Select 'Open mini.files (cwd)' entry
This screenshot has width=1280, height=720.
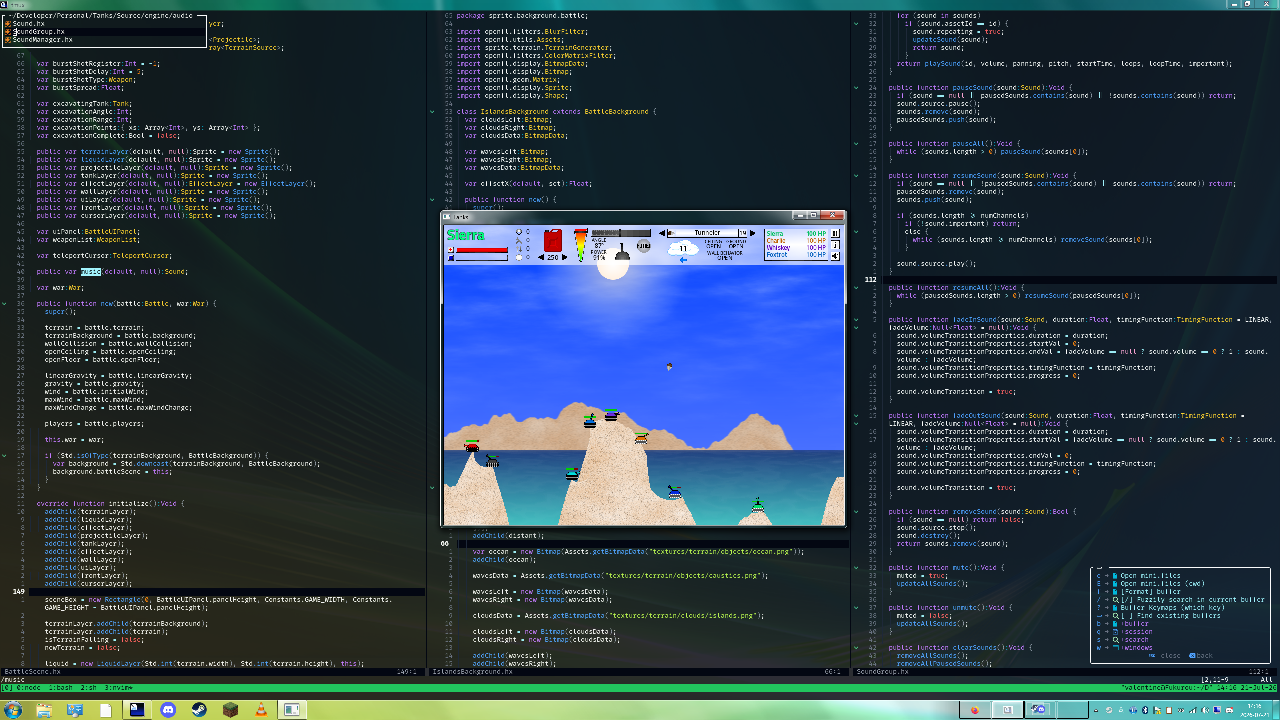[x=1162, y=584]
